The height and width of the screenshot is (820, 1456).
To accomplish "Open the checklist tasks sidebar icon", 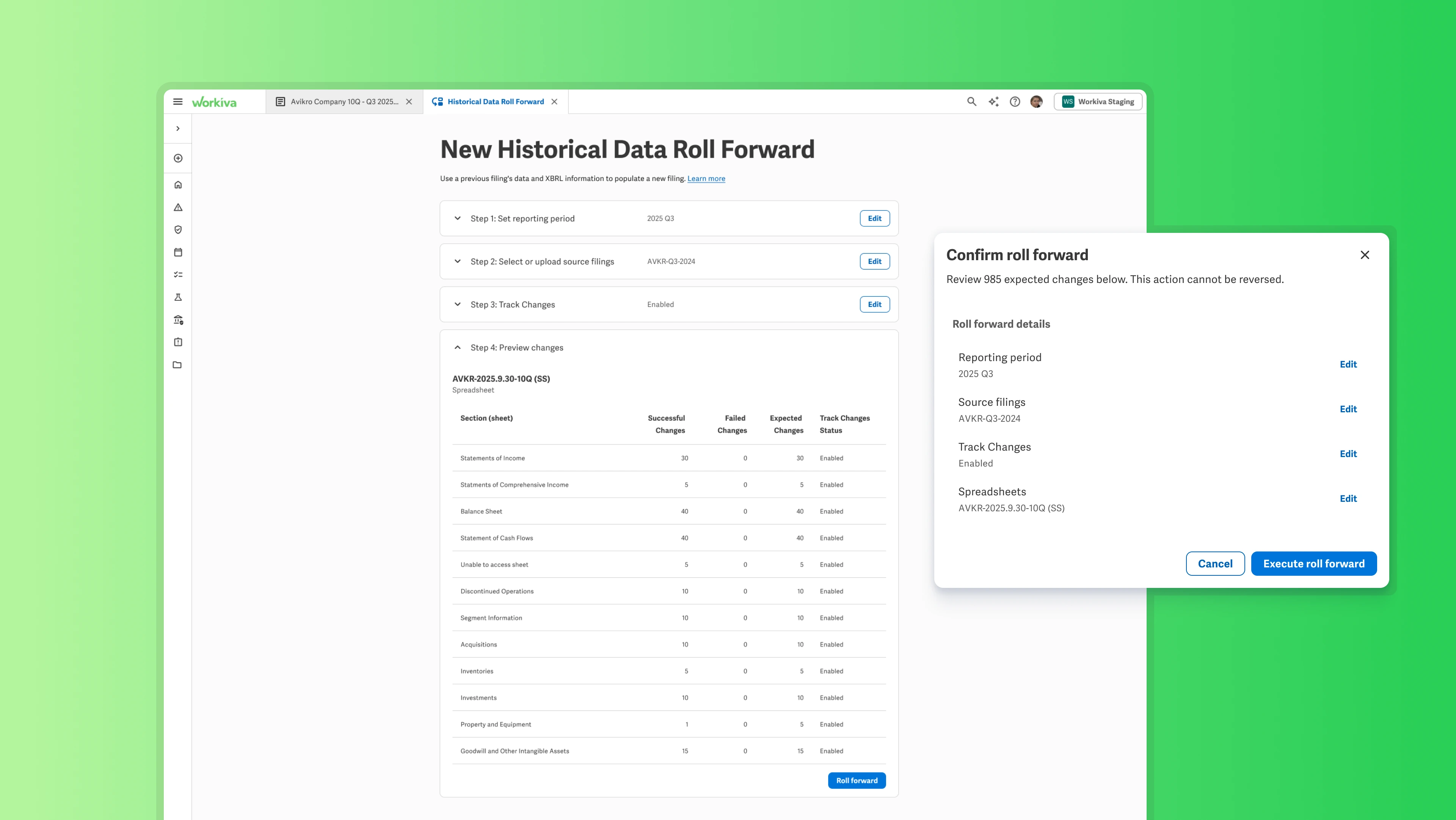I will pyautogui.click(x=178, y=275).
